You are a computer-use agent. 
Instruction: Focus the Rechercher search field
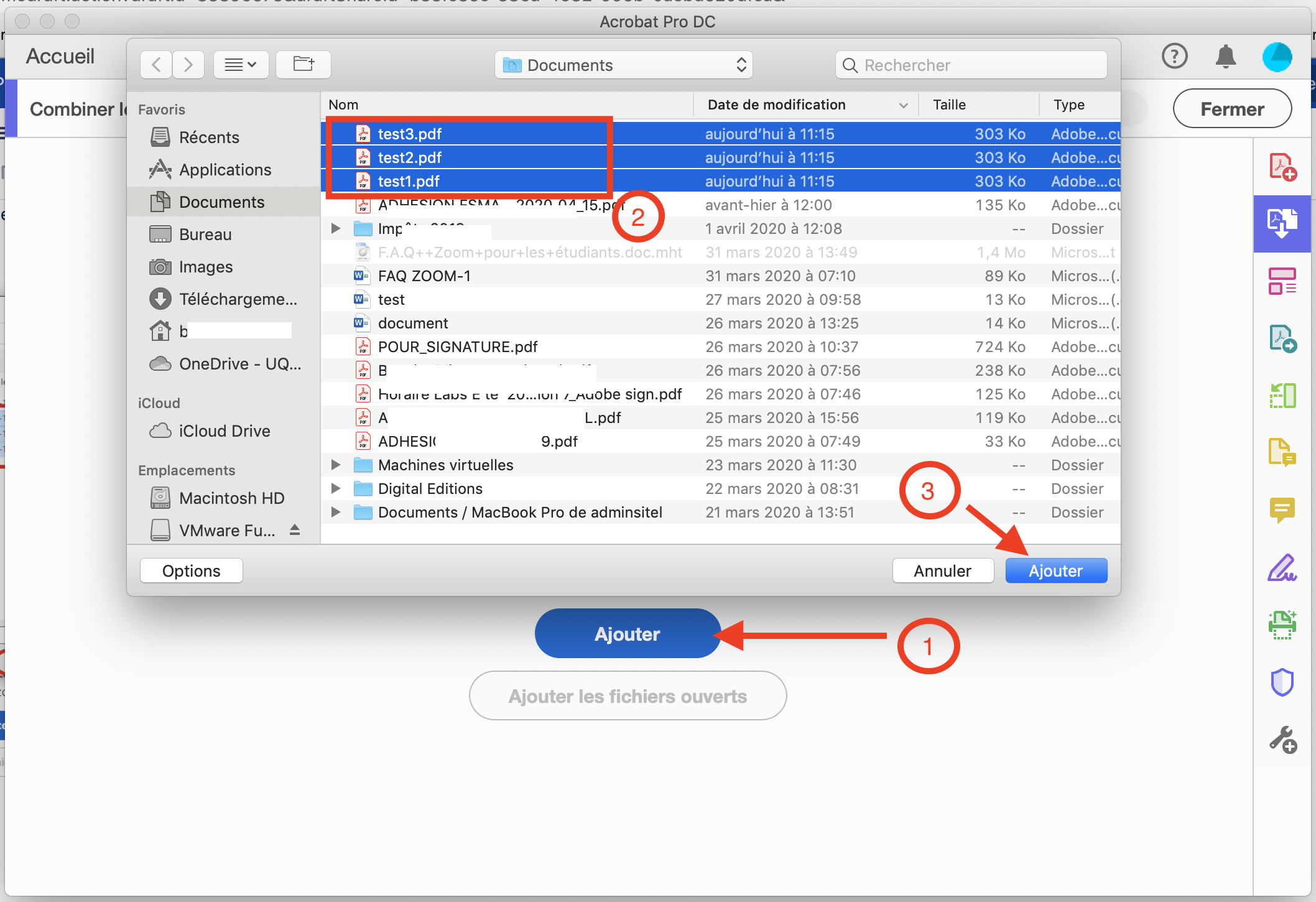(x=971, y=65)
